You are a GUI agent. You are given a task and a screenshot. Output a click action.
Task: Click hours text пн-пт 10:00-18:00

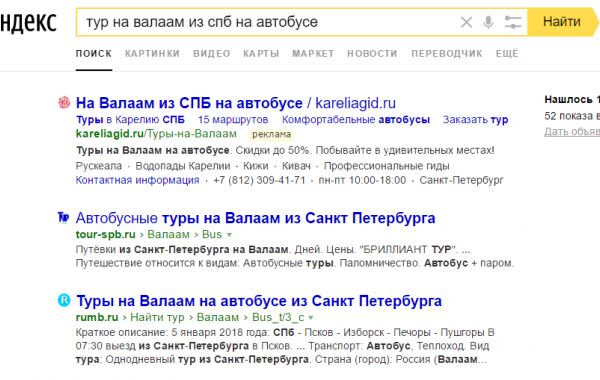362,180
